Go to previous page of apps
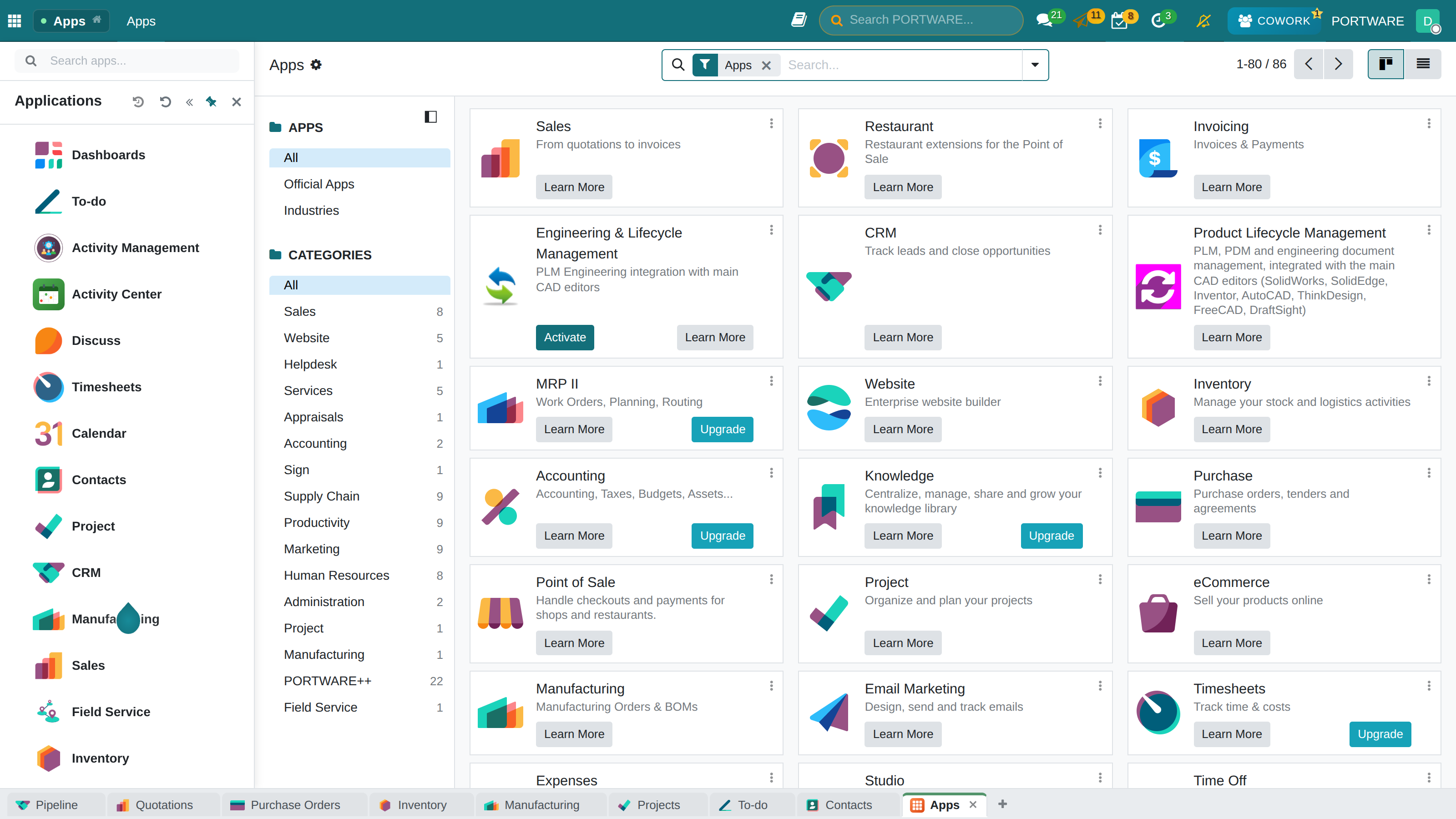 [x=1309, y=65]
